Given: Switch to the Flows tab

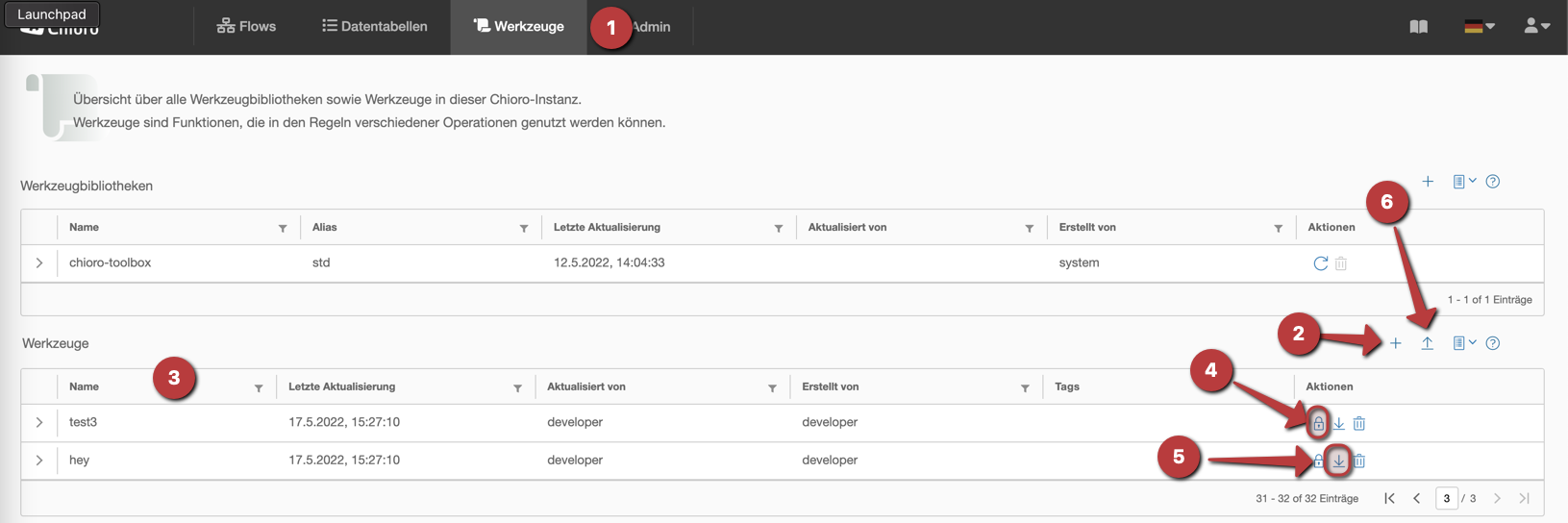Looking at the screenshot, I should [246, 27].
